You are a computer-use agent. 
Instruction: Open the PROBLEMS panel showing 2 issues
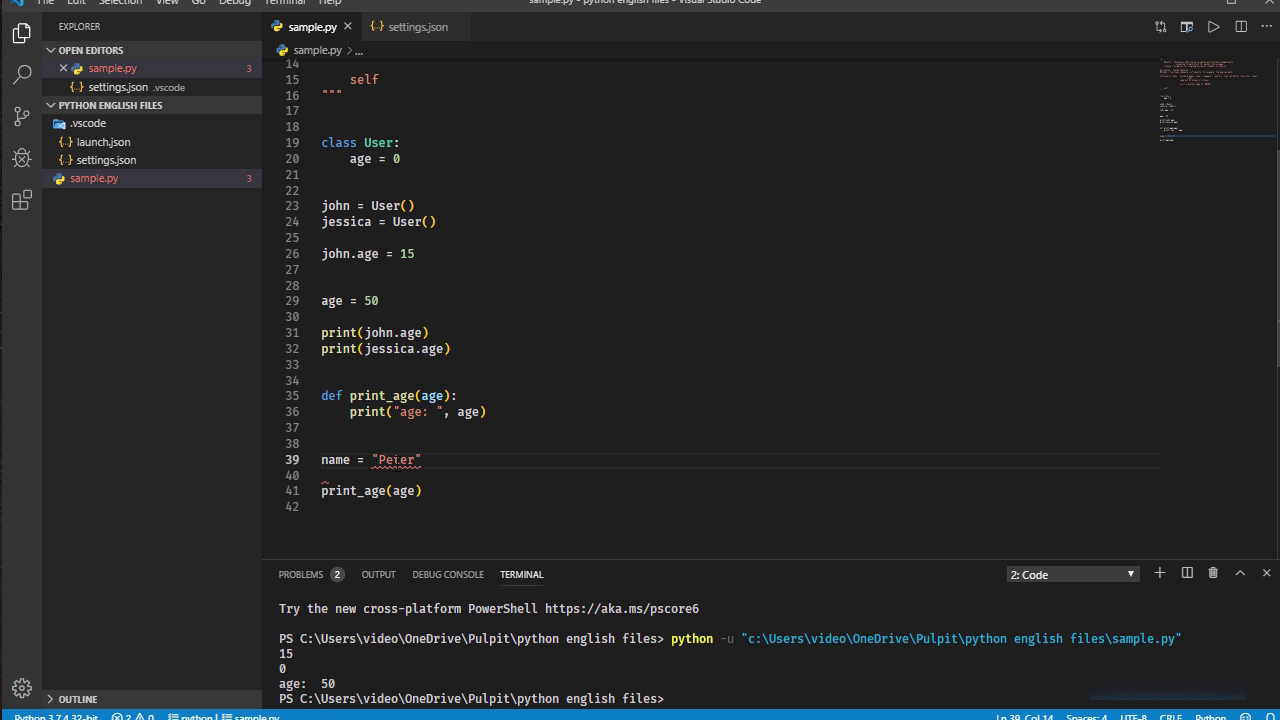click(301, 574)
